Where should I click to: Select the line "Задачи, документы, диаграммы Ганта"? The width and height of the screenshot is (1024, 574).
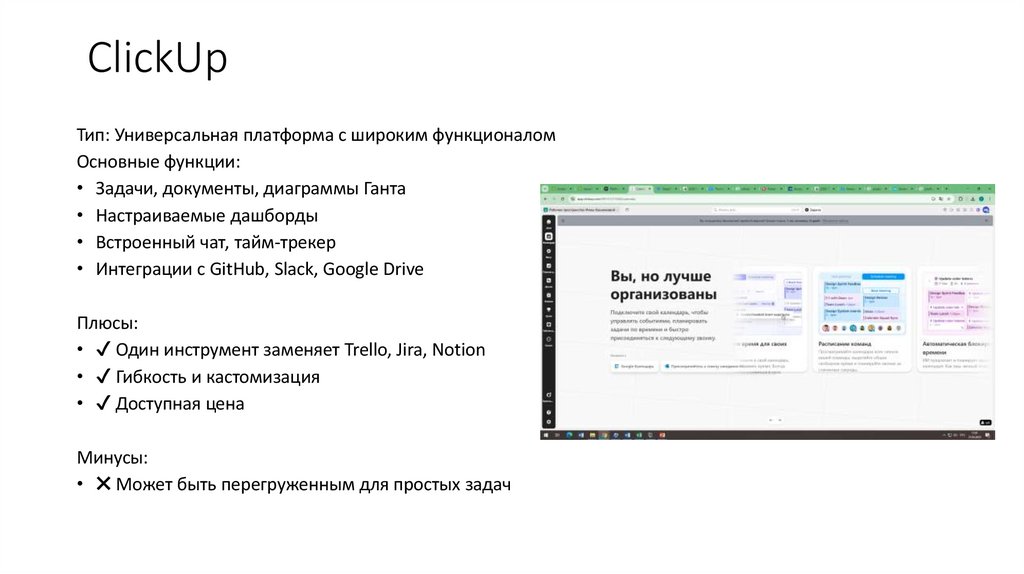coord(250,189)
